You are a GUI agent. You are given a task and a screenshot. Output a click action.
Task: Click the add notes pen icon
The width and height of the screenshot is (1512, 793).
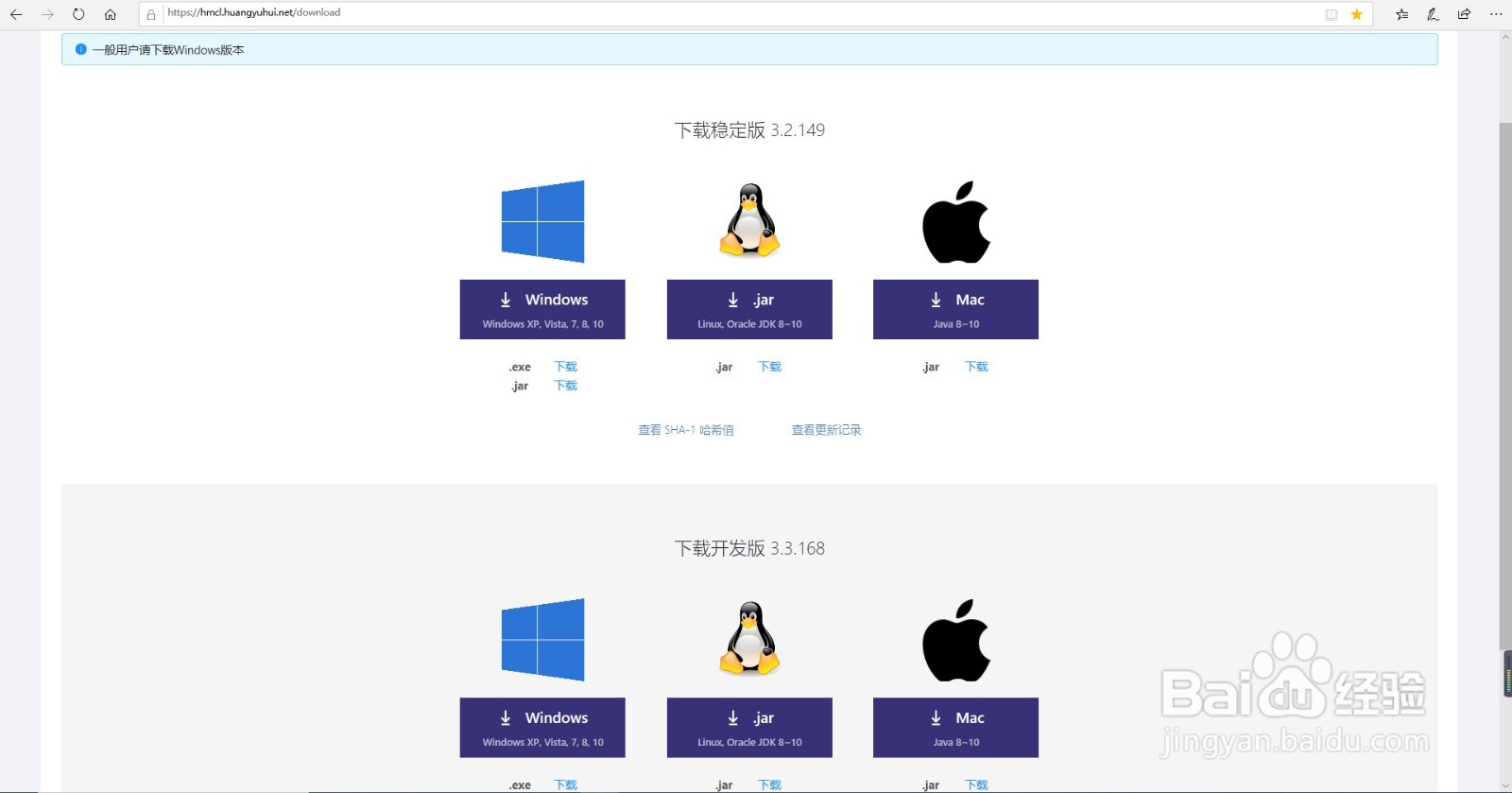(1433, 14)
